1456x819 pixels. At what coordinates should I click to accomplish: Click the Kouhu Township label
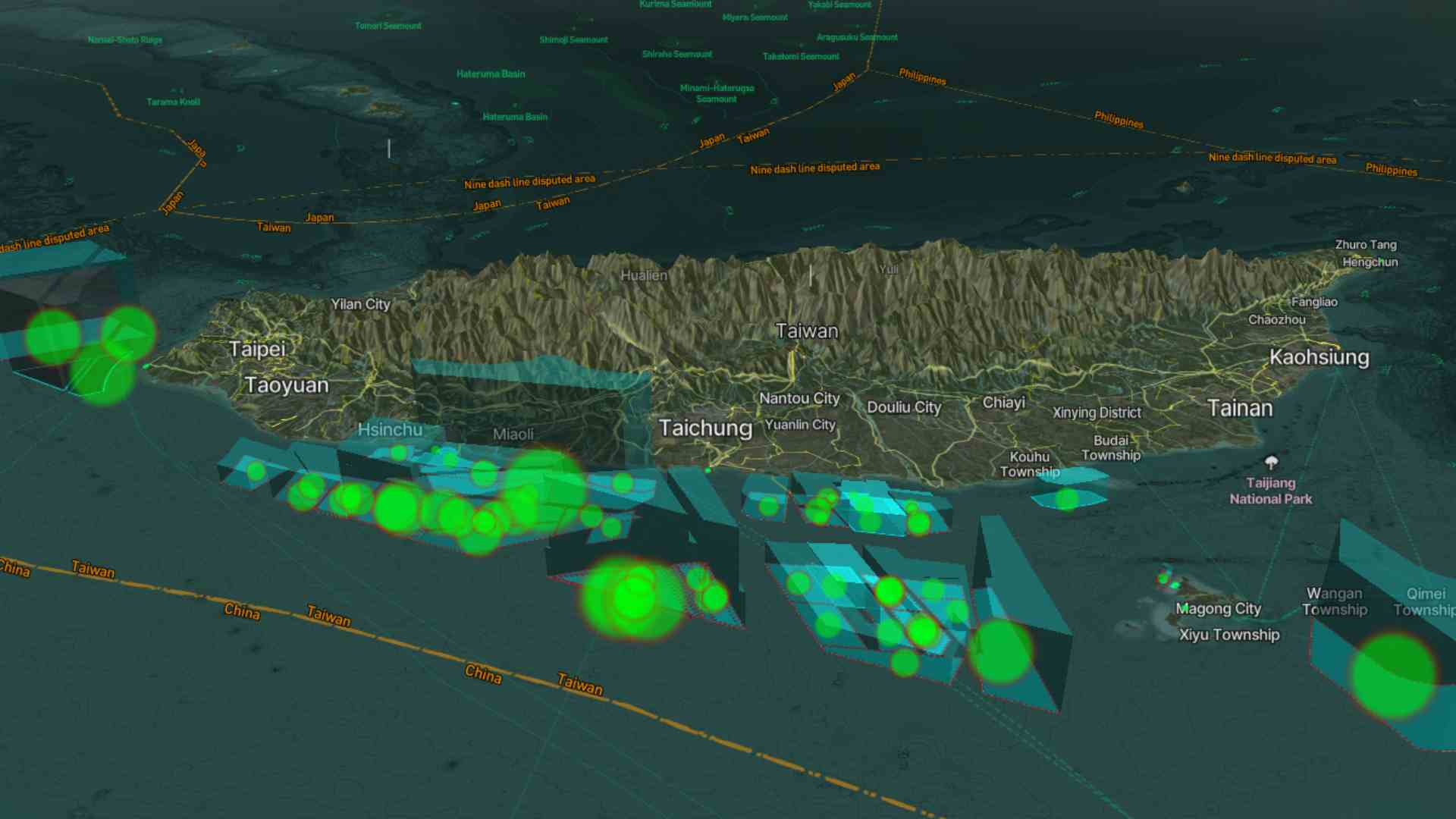(1030, 464)
